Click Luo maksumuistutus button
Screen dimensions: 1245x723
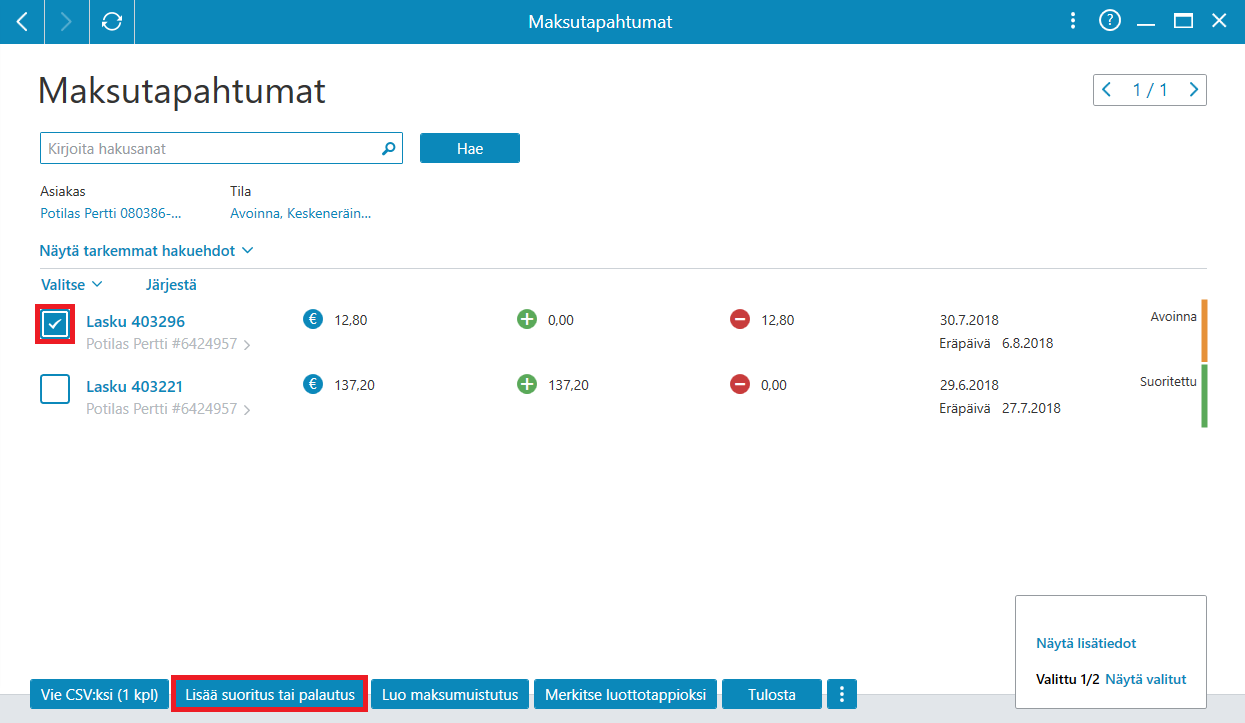coord(450,694)
